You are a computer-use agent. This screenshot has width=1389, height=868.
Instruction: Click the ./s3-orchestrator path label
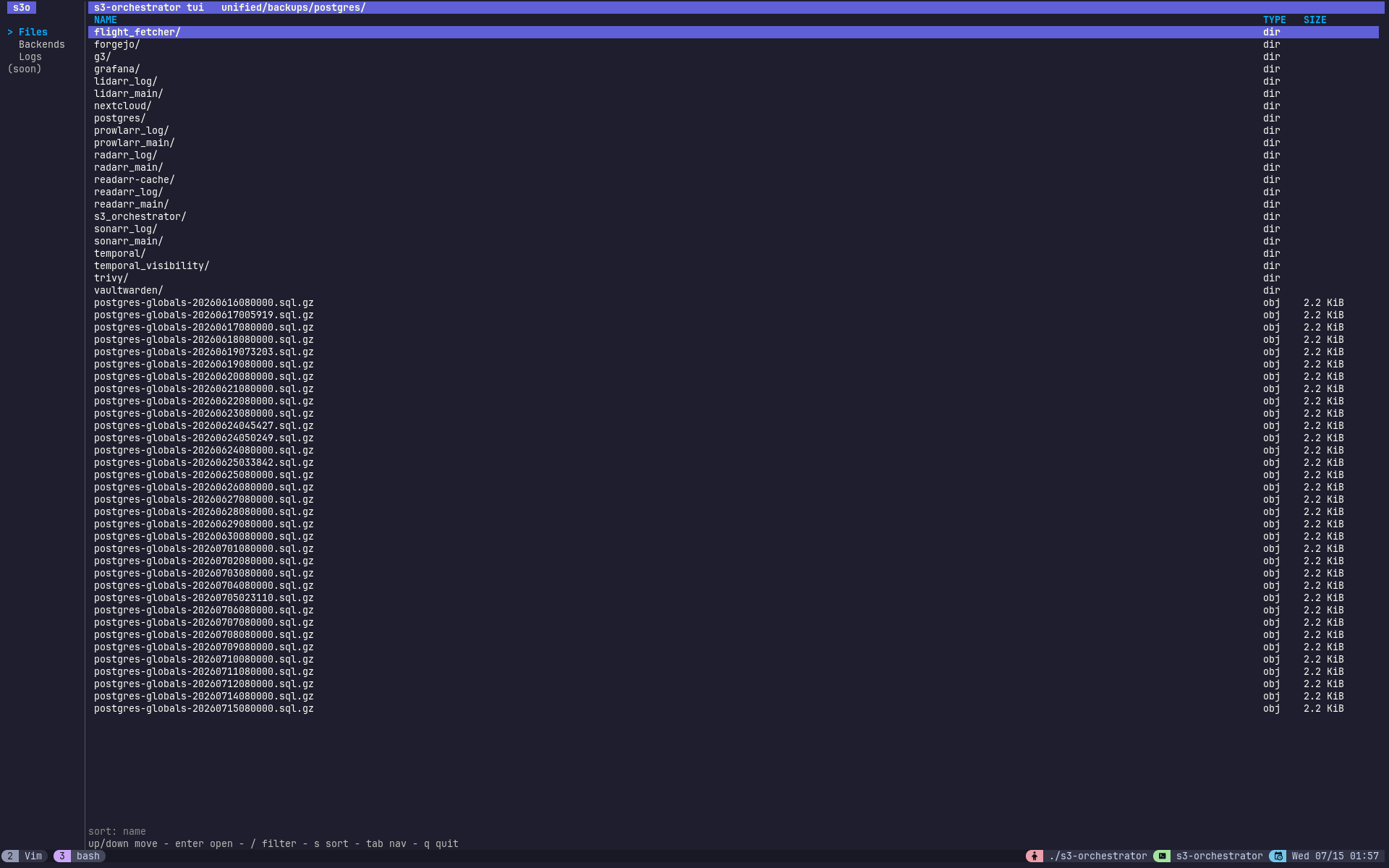tap(1097, 856)
